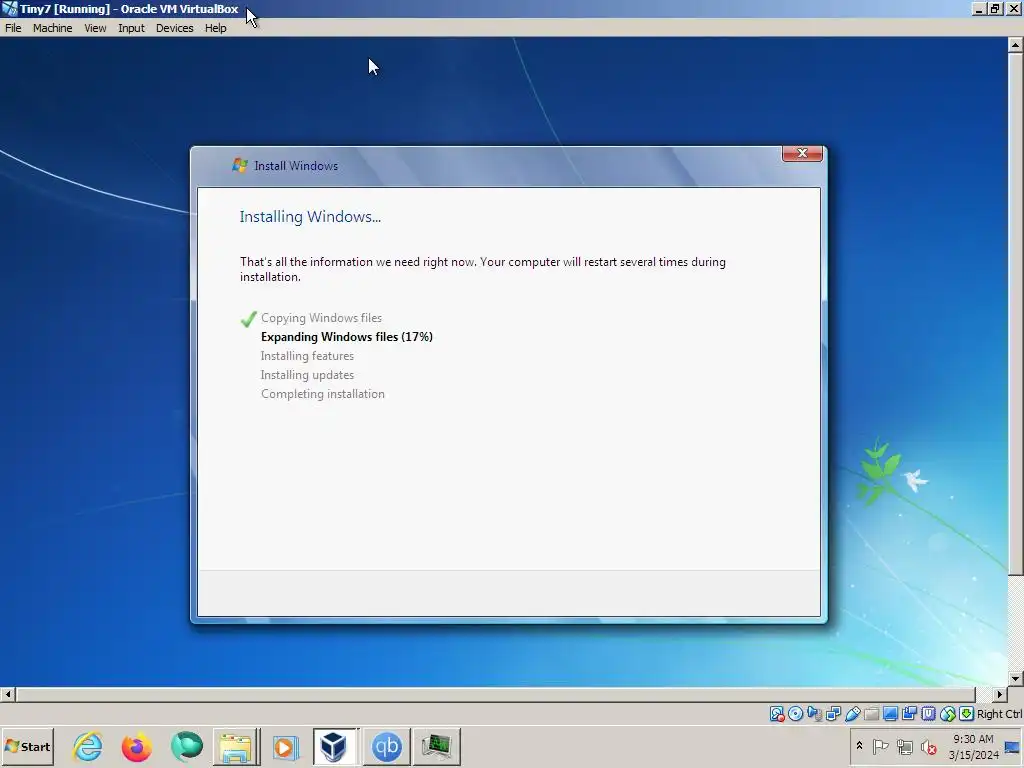Click "Installing updates" step text
Viewport: 1024px width, 768px height.
[x=307, y=375]
